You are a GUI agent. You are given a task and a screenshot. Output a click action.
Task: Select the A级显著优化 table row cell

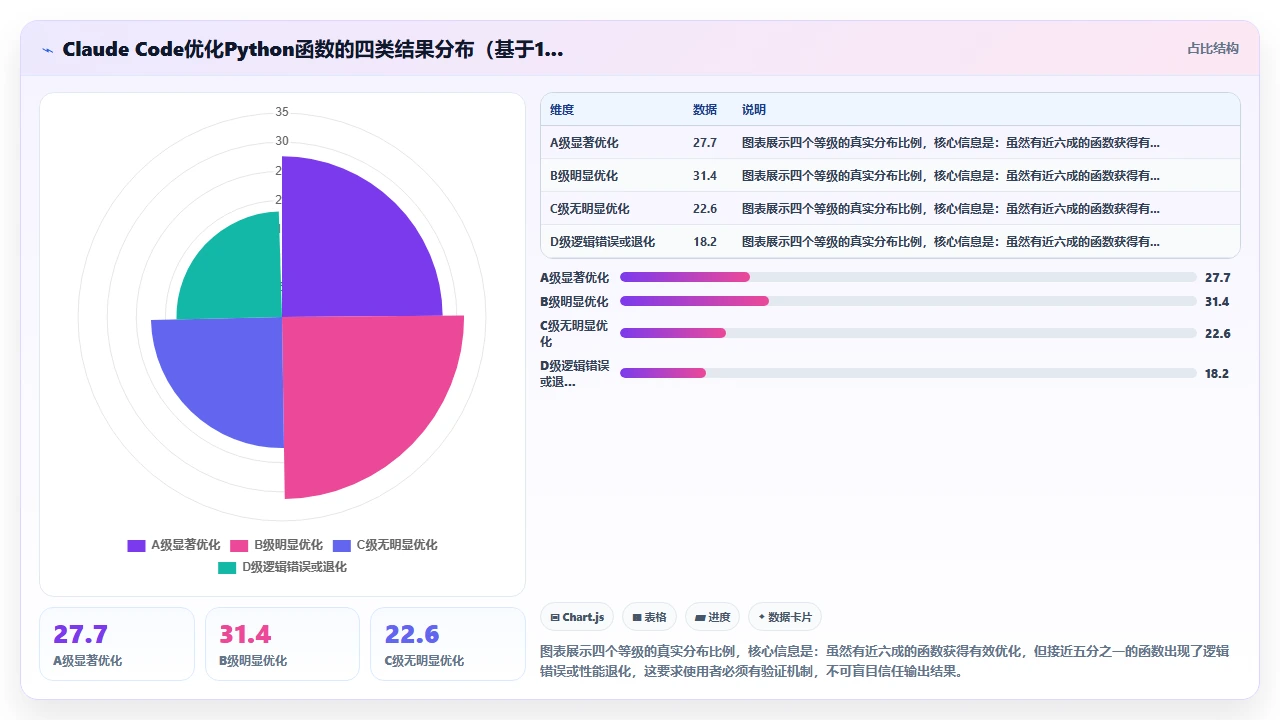click(584, 143)
